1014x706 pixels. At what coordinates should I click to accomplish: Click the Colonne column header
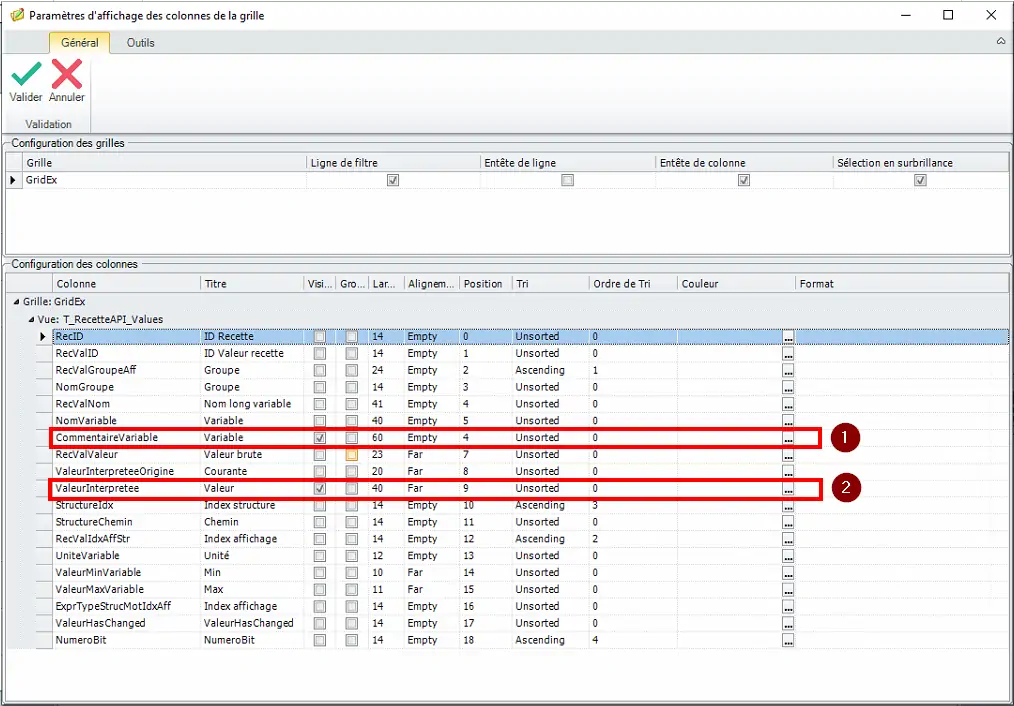pos(127,284)
